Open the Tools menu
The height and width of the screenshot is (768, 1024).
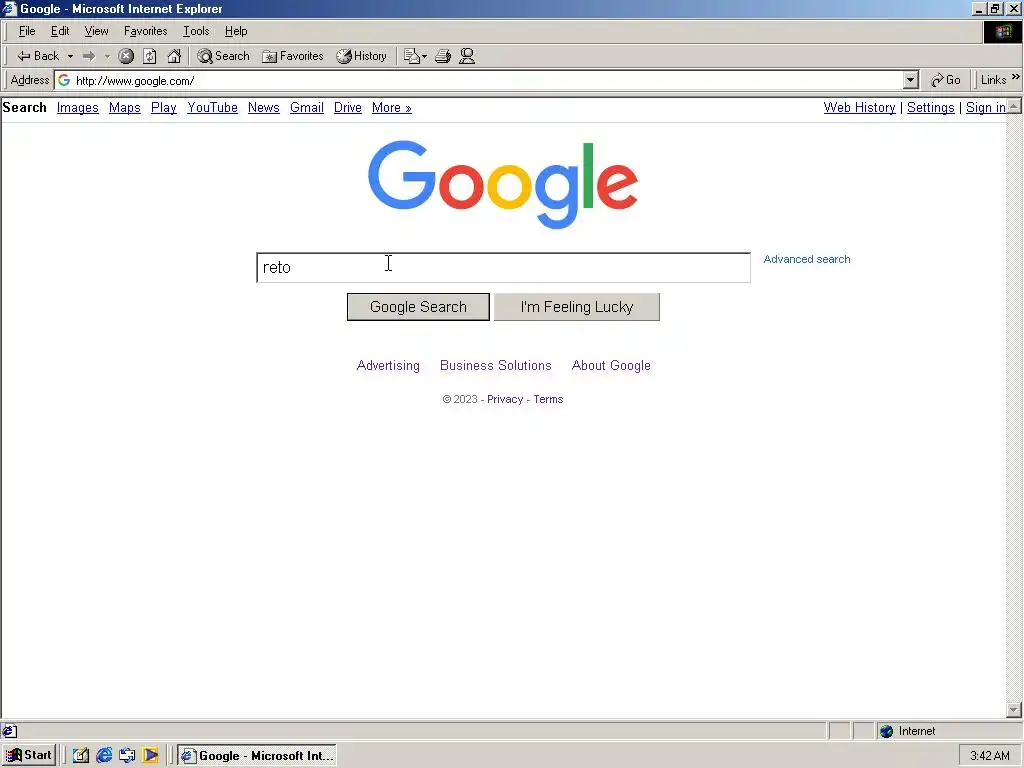(196, 31)
